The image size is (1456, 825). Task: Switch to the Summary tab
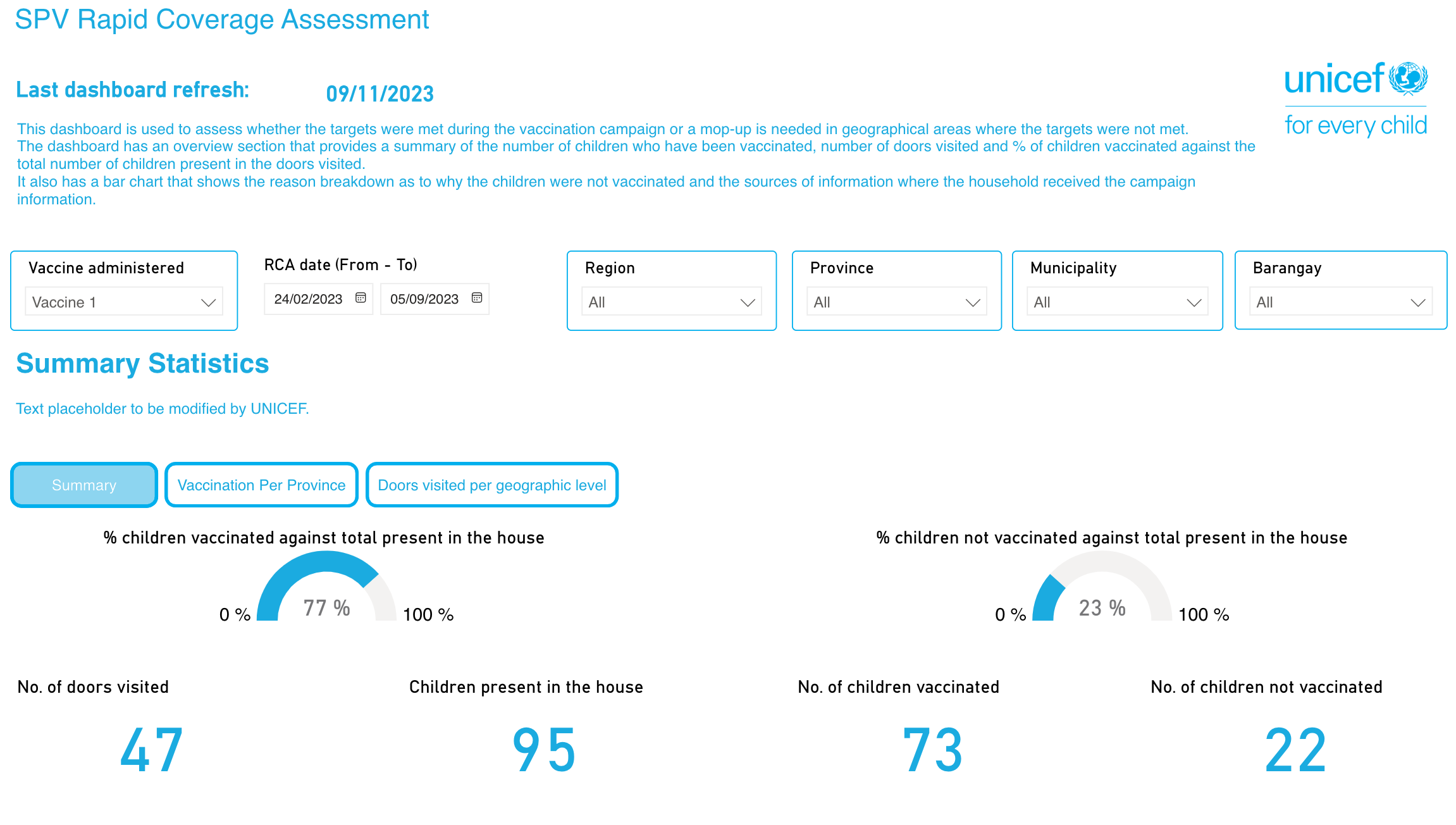(x=84, y=485)
